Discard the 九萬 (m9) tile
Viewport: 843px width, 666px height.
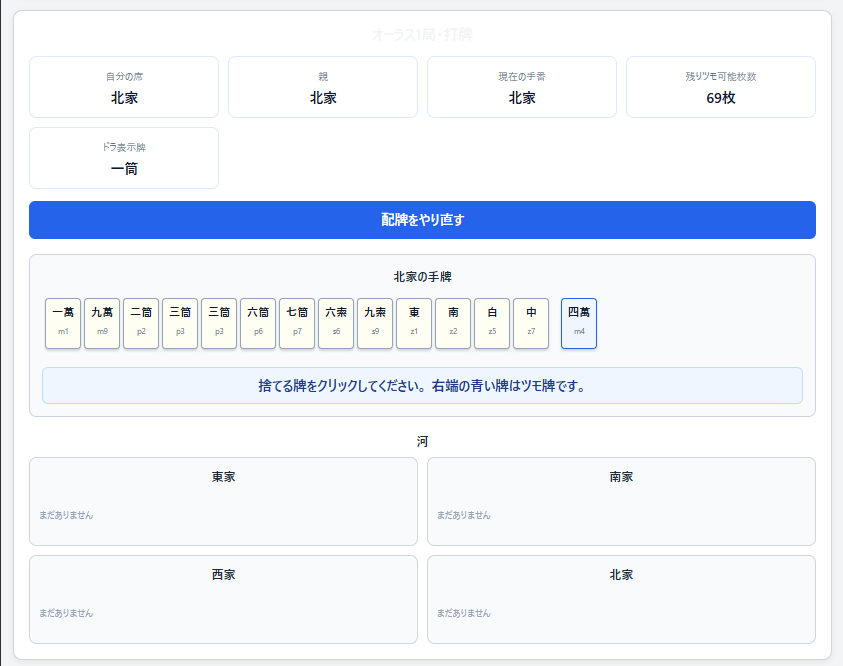[102, 324]
